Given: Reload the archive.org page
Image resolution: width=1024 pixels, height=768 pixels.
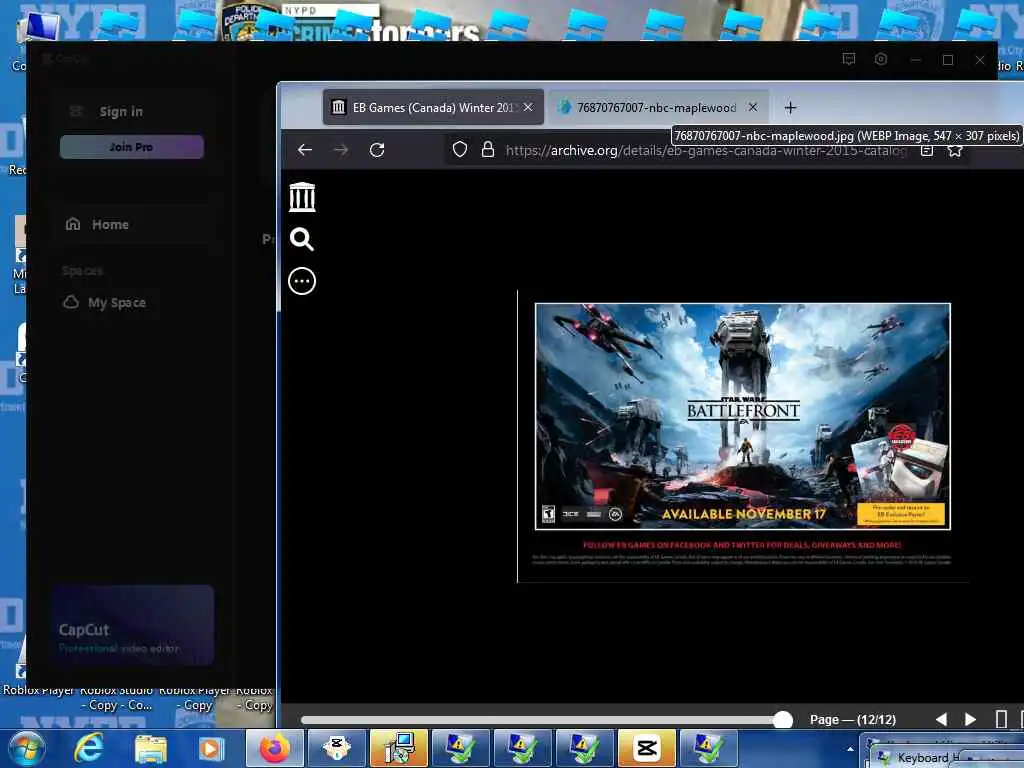Looking at the screenshot, I should pyautogui.click(x=377, y=150).
